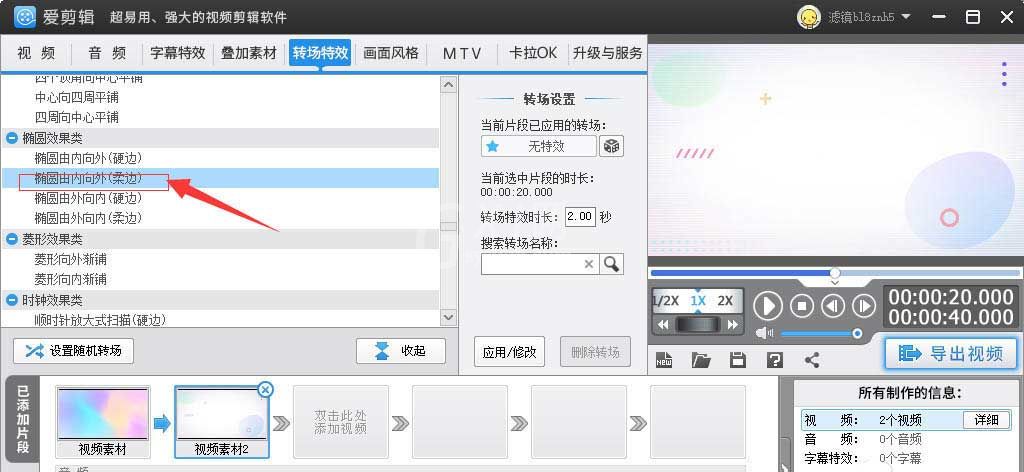
Task: Click the transition list scroll-down arrow
Action: [x=449, y=317]
